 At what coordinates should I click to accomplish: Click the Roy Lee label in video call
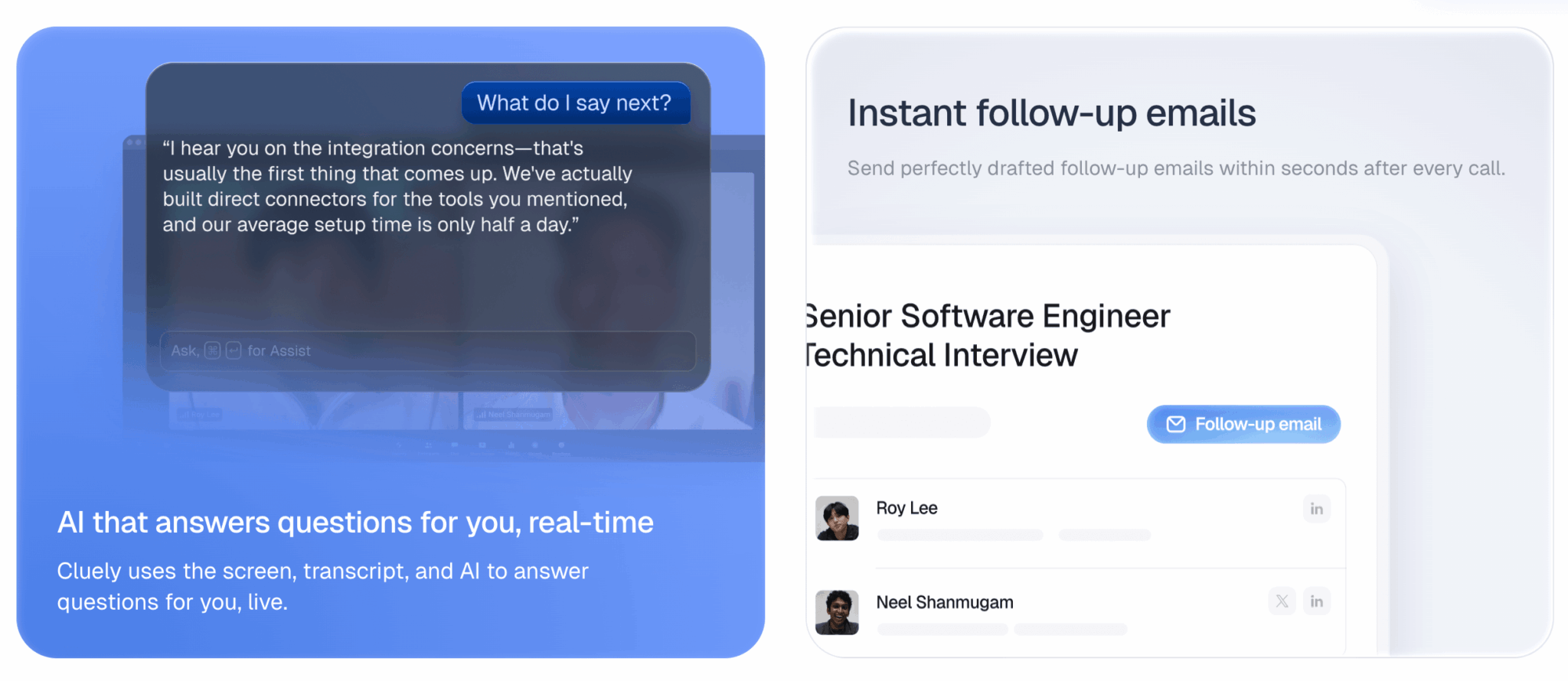[x=202, y=415]
